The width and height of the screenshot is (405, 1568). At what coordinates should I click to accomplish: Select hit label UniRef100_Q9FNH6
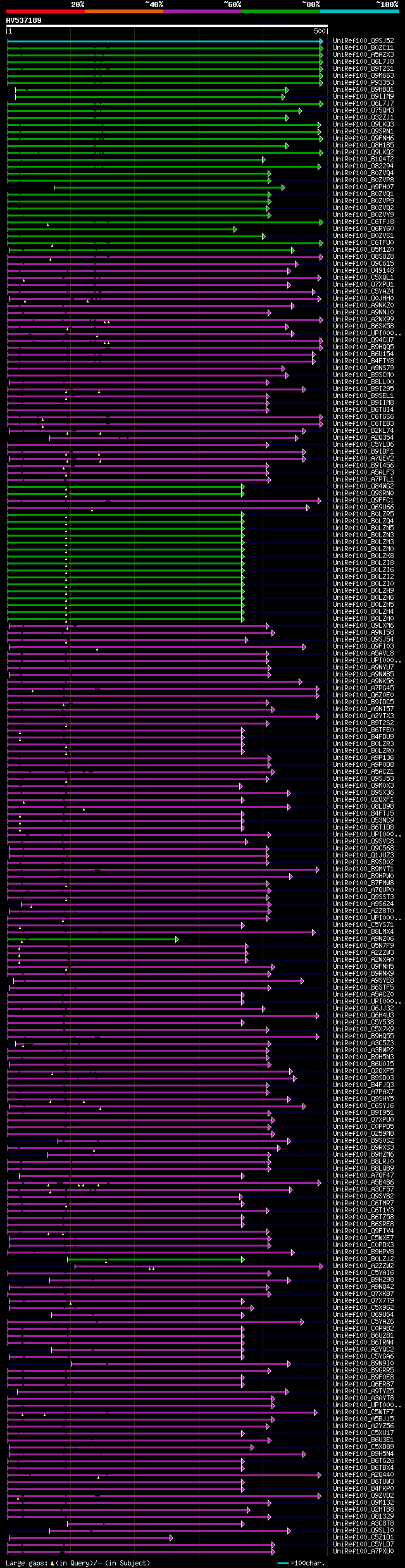coord(363,139)
